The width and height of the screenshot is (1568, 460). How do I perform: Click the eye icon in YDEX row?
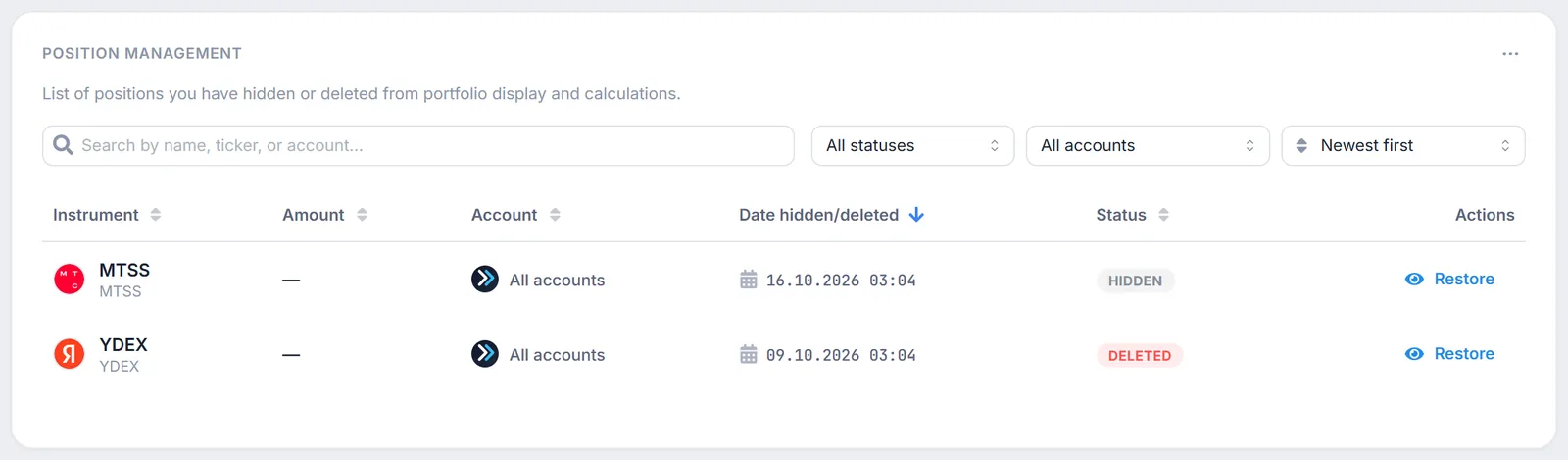point(1414,354)
